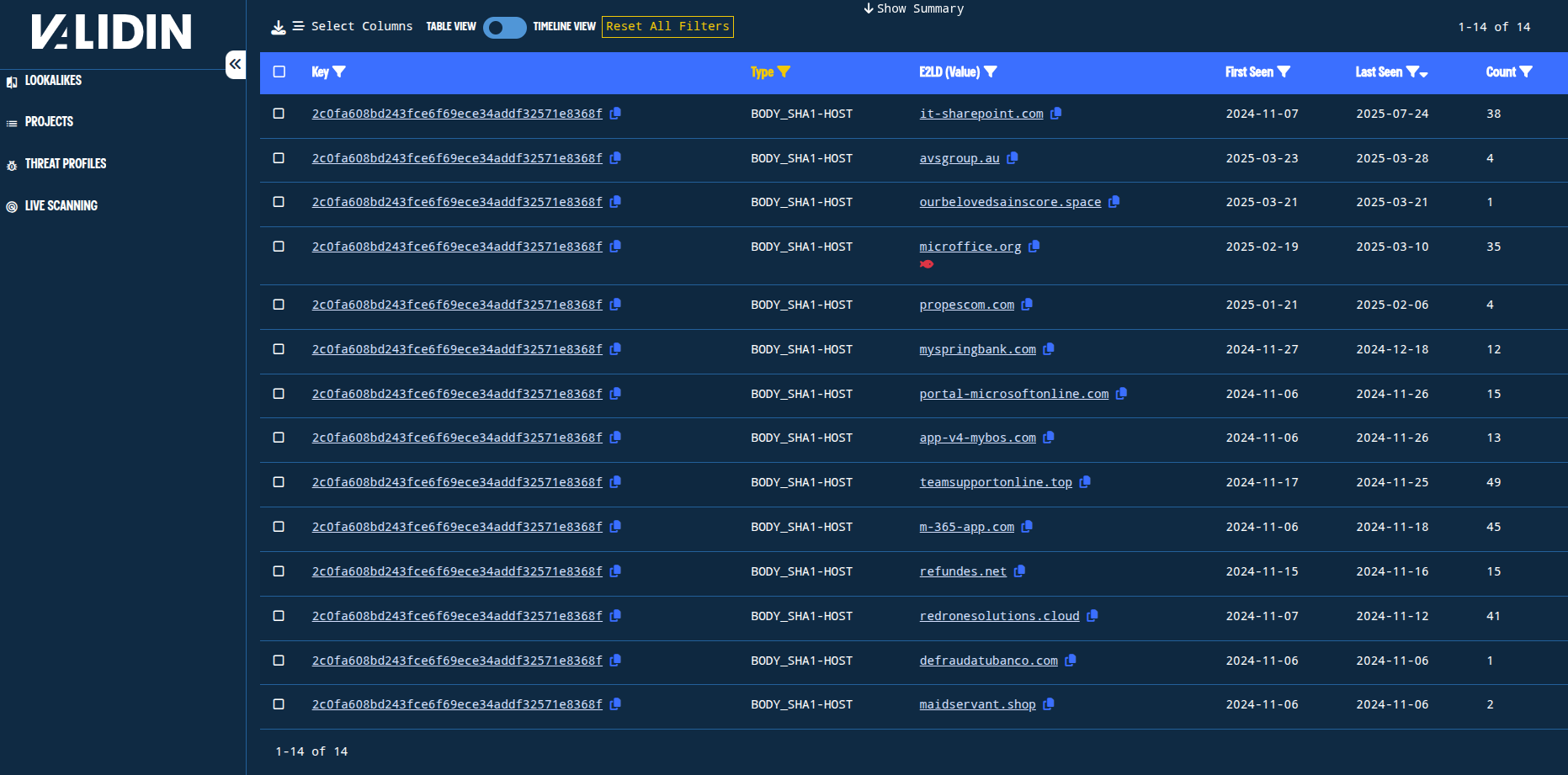The image size is (1568, 775).
Task: Open the portal-microsoftonline.com link
Action: (x=1014, y=394)
